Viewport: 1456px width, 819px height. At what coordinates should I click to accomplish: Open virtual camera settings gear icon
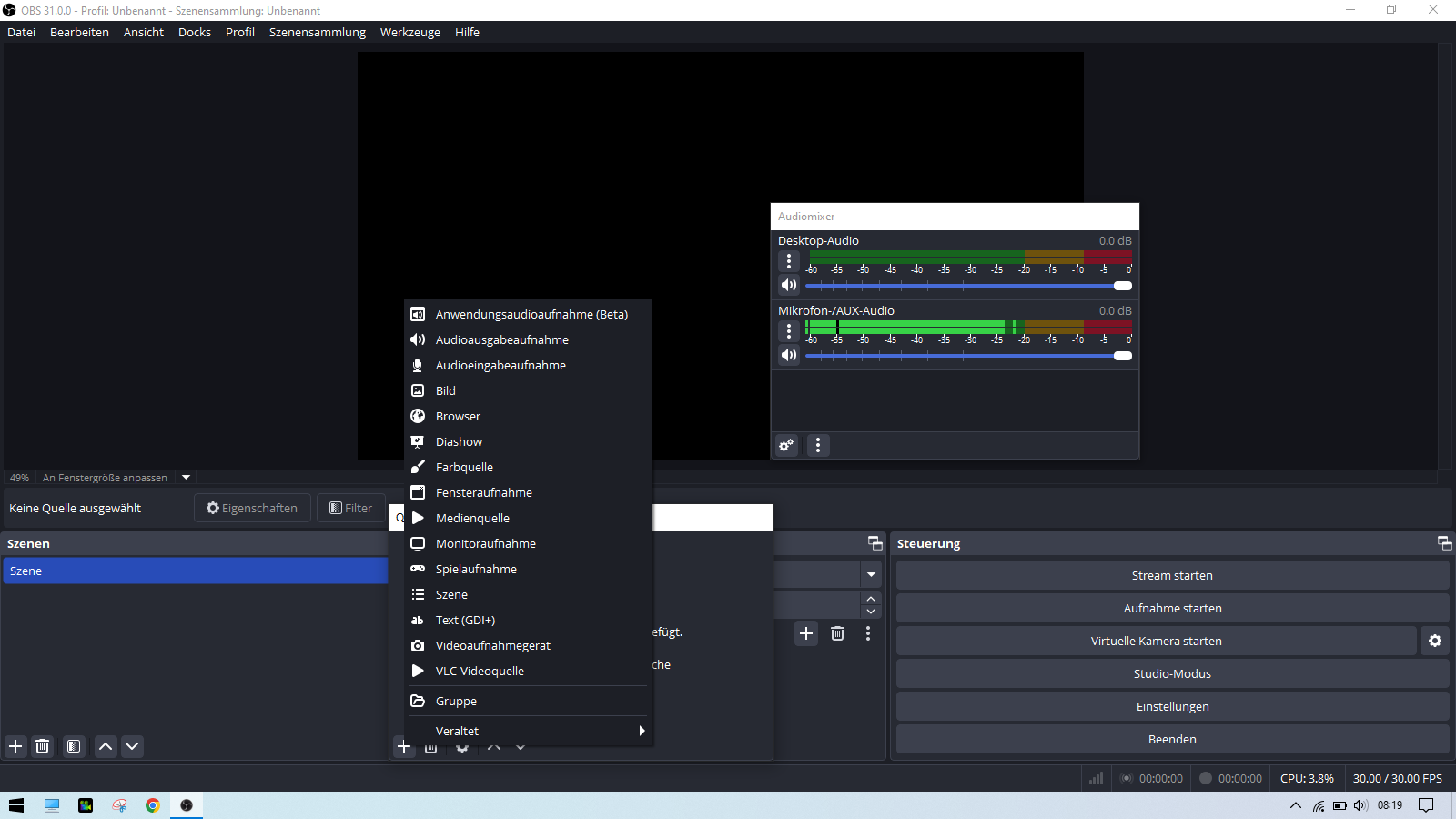click(1435, 641)
